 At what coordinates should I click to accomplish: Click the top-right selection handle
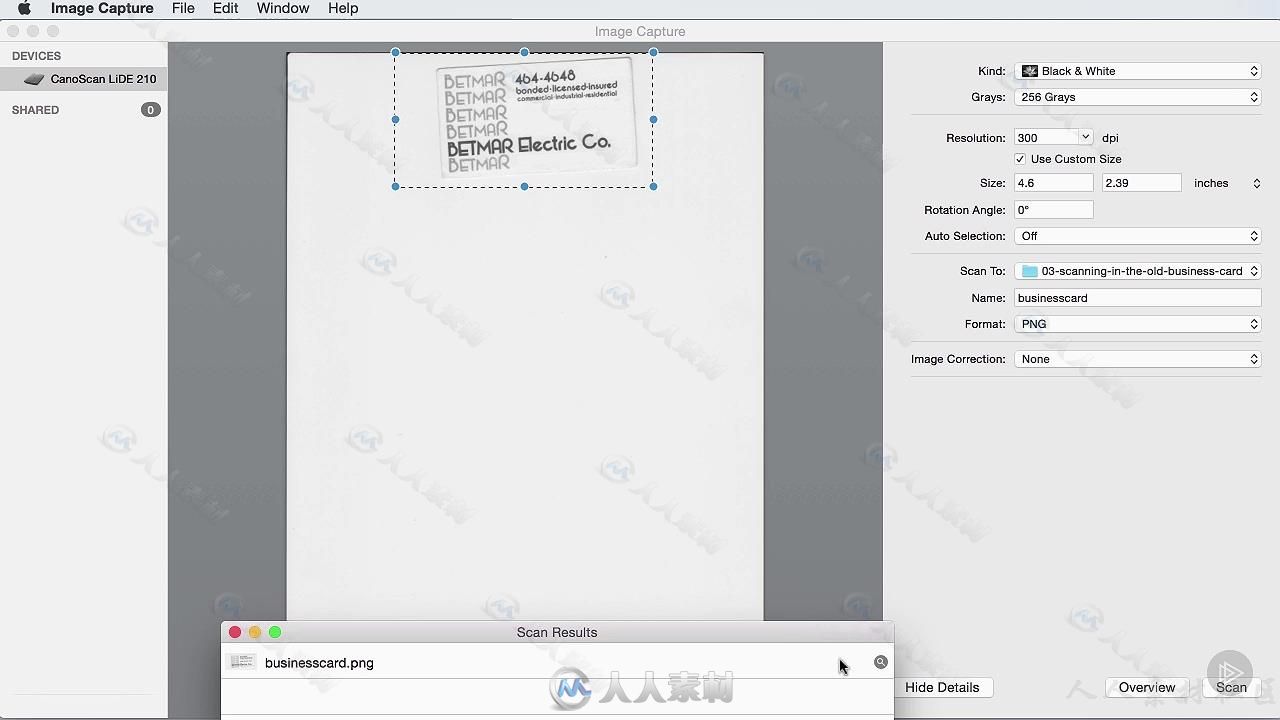654,52
